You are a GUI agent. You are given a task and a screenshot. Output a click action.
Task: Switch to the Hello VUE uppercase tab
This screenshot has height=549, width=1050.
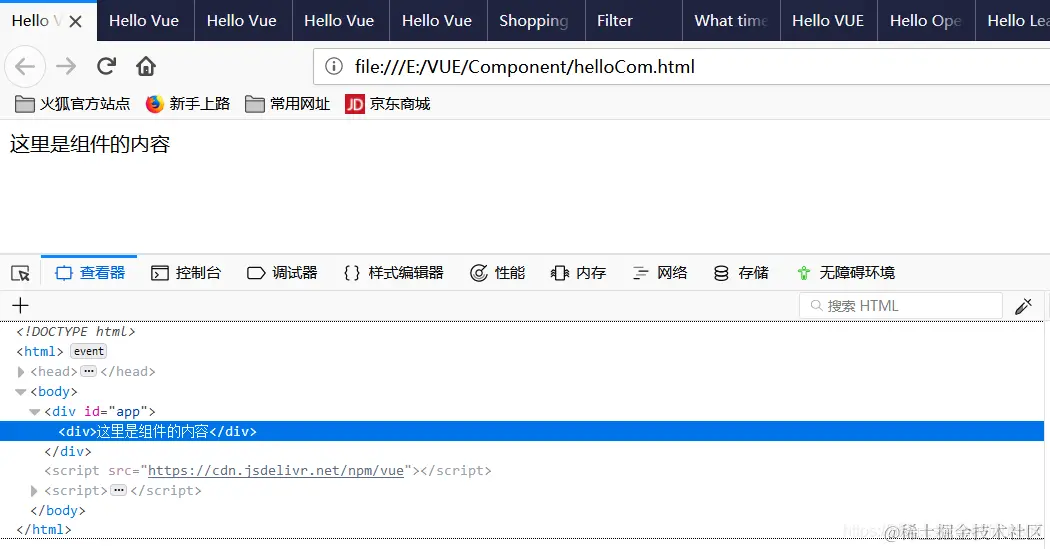point(829,21)
